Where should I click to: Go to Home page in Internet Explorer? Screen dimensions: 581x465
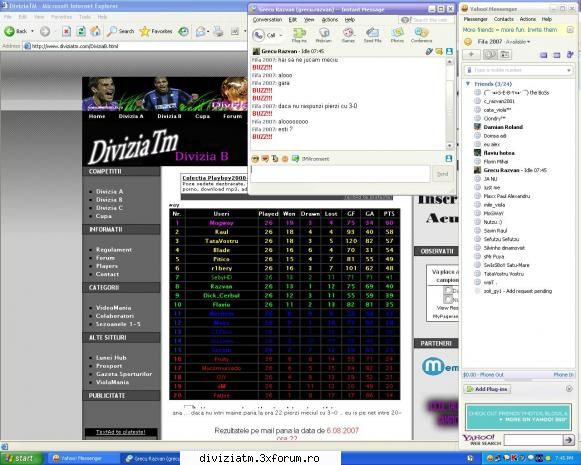tap(95, 31)
